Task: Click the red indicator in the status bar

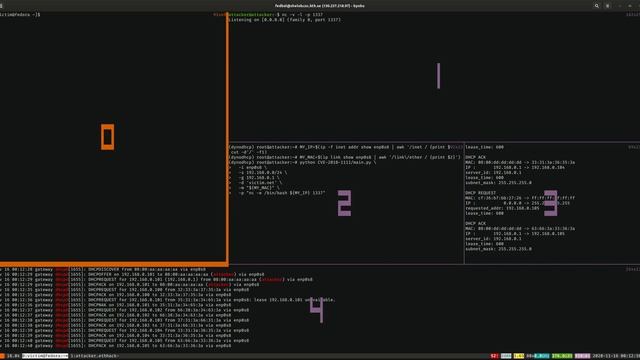Action: [494, 356]
